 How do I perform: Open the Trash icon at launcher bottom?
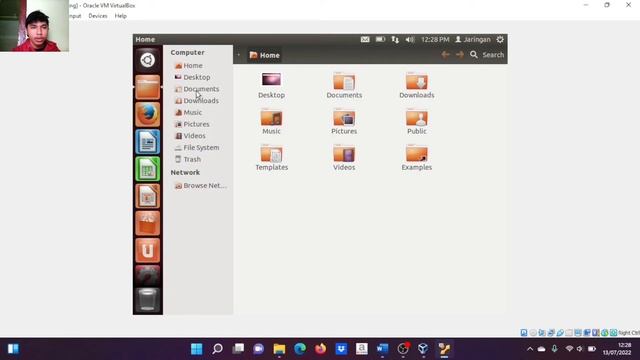pyautogui.click(x=147, y=300)
